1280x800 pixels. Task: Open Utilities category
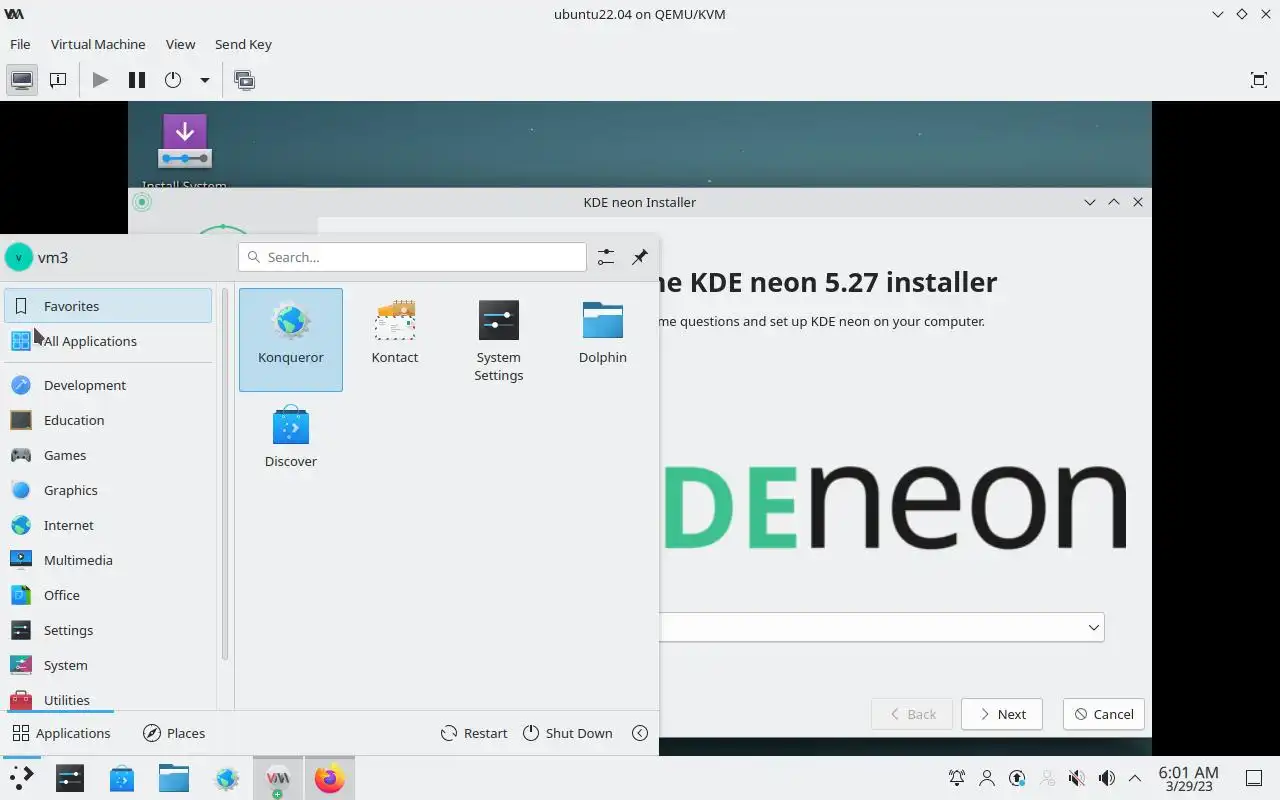(x=108, y=698)
